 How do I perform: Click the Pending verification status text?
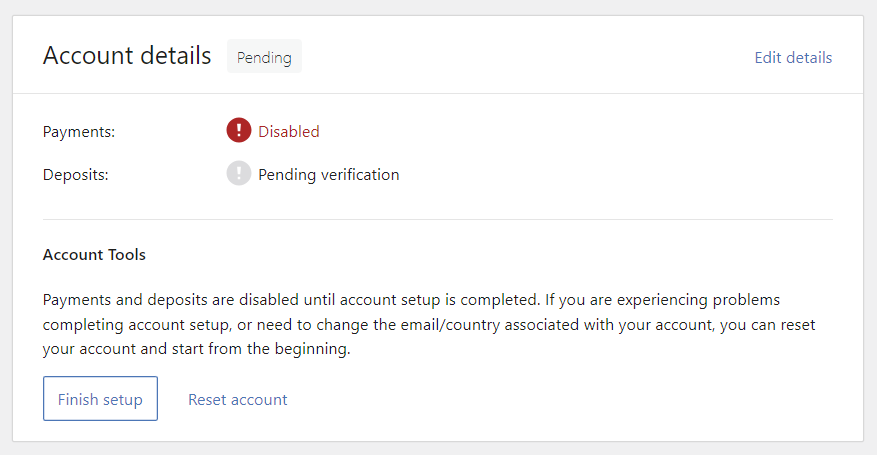pos(328,174)
